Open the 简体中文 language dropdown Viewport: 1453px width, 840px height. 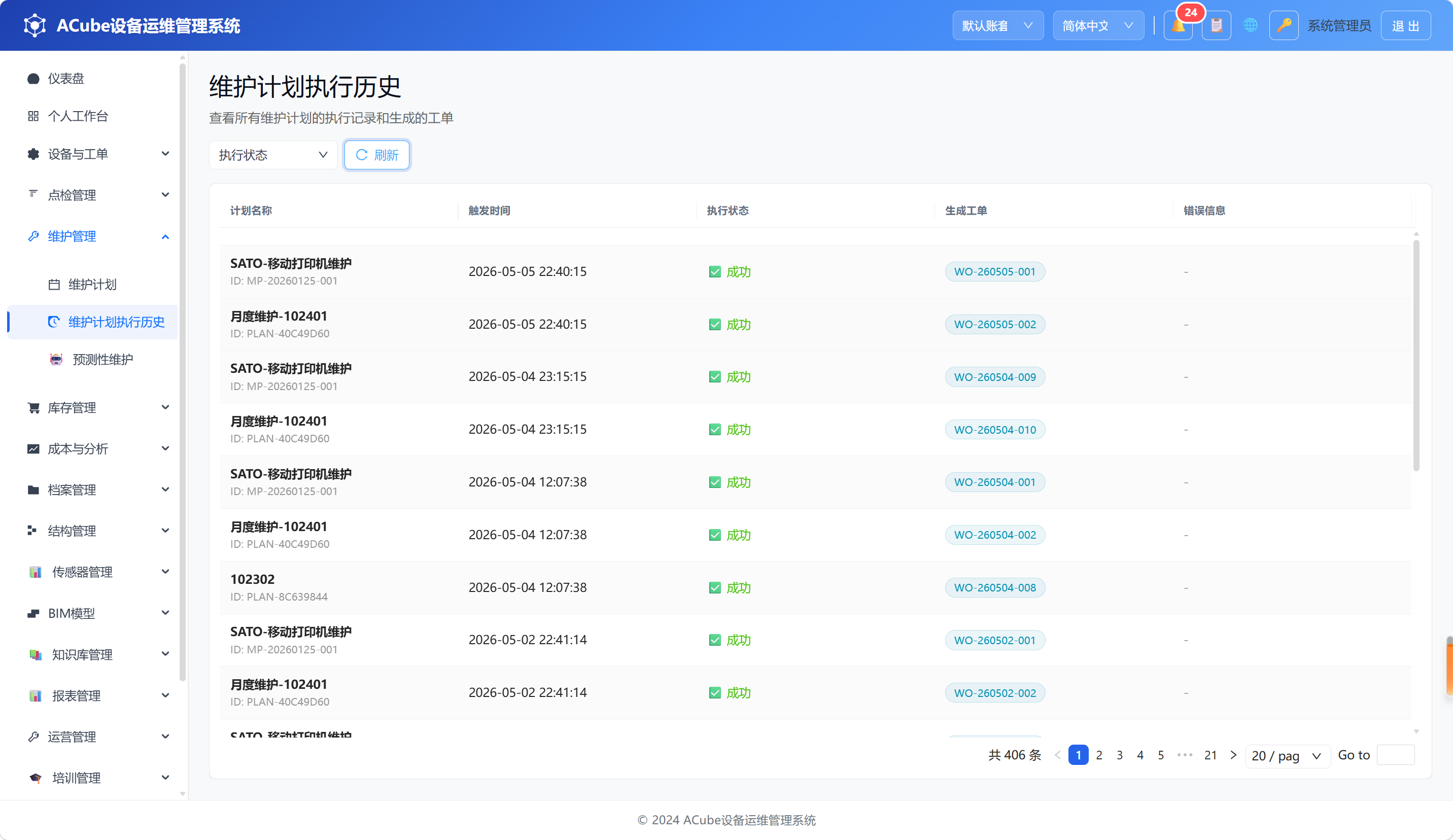point(1098,26)
